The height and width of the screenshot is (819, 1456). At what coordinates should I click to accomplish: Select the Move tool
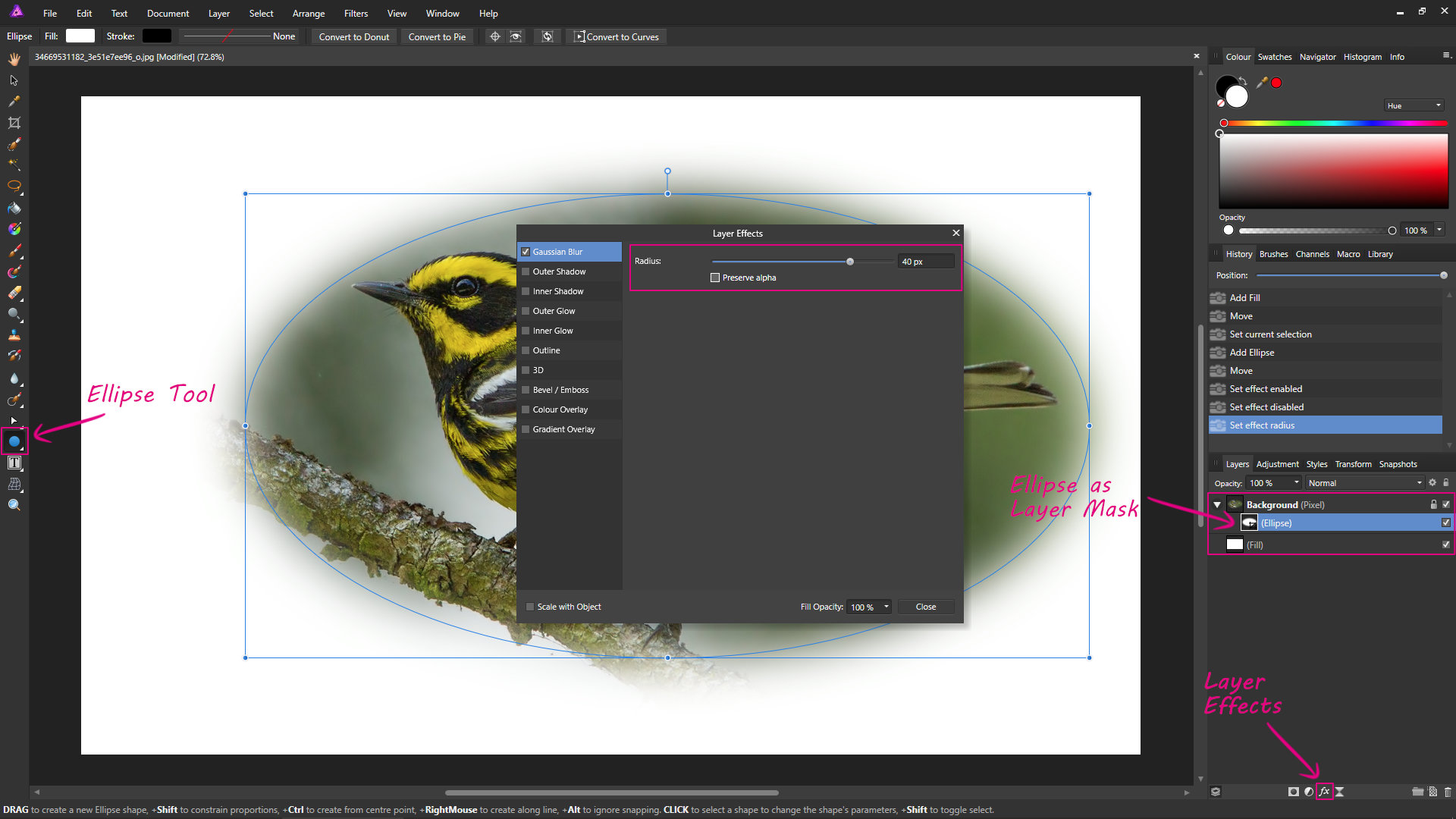(14, 80)
